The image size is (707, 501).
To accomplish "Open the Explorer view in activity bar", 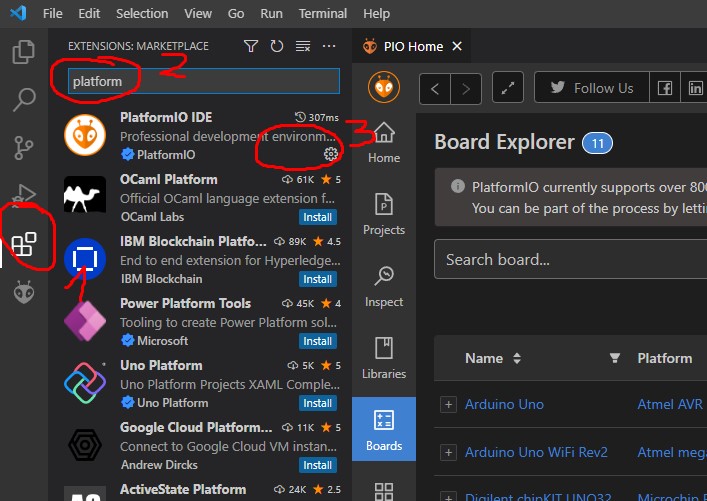I will click(23, 52).
